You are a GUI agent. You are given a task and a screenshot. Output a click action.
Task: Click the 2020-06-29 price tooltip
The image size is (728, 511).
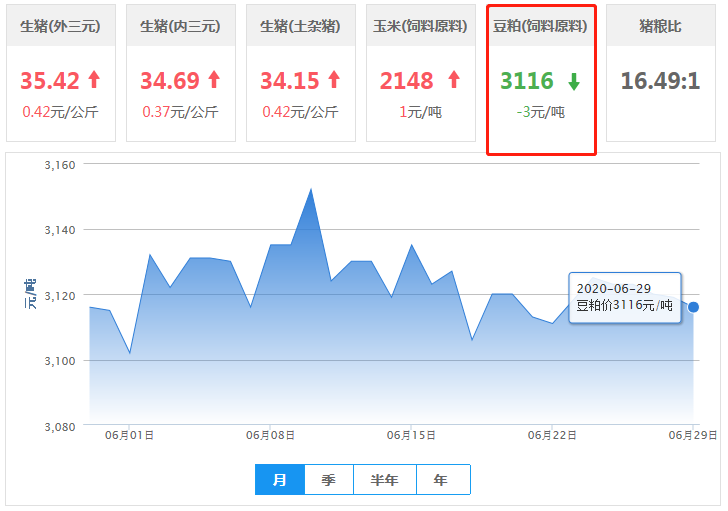pos(625,297)
